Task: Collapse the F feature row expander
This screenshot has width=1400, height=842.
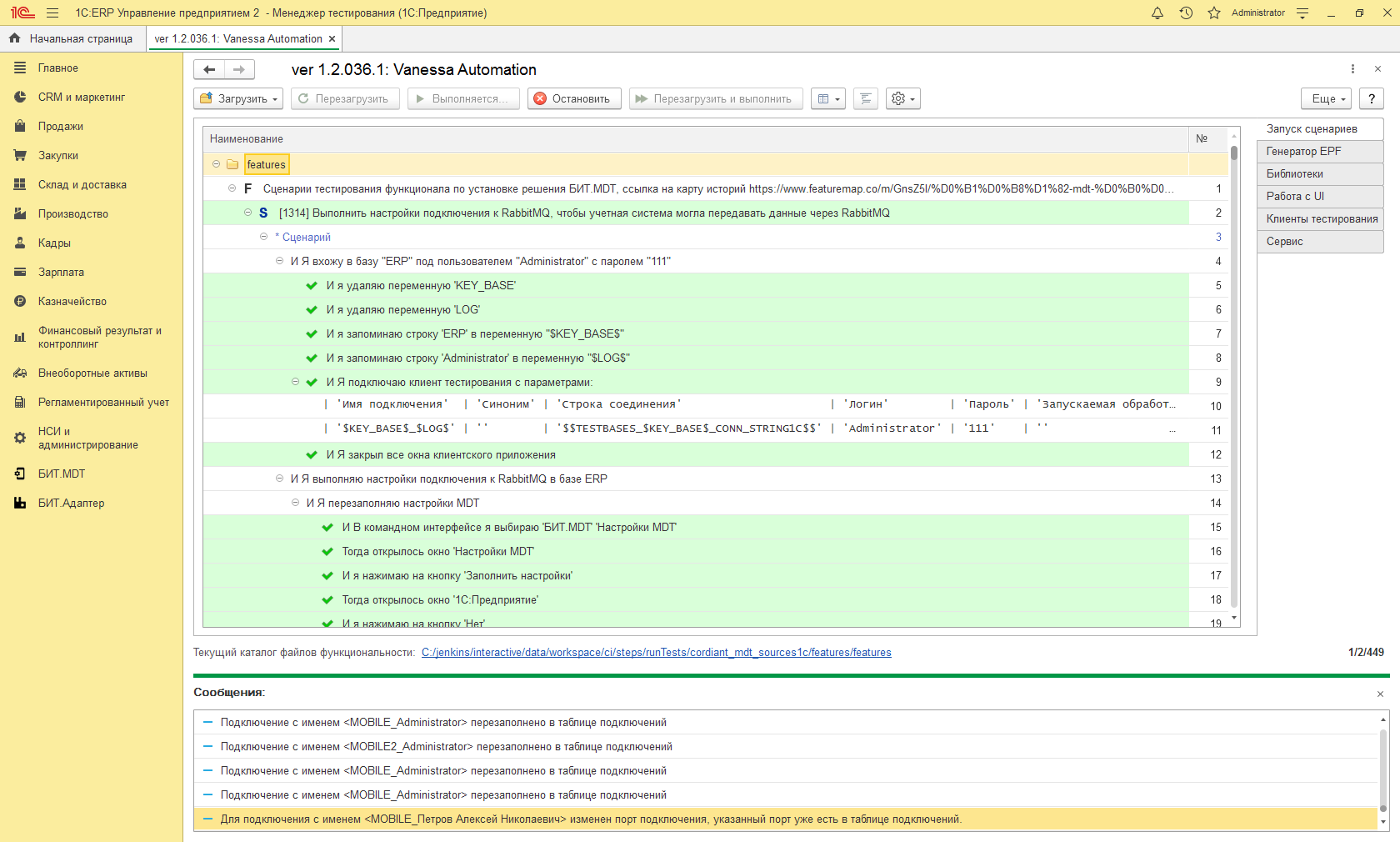Action: point(232,188)
